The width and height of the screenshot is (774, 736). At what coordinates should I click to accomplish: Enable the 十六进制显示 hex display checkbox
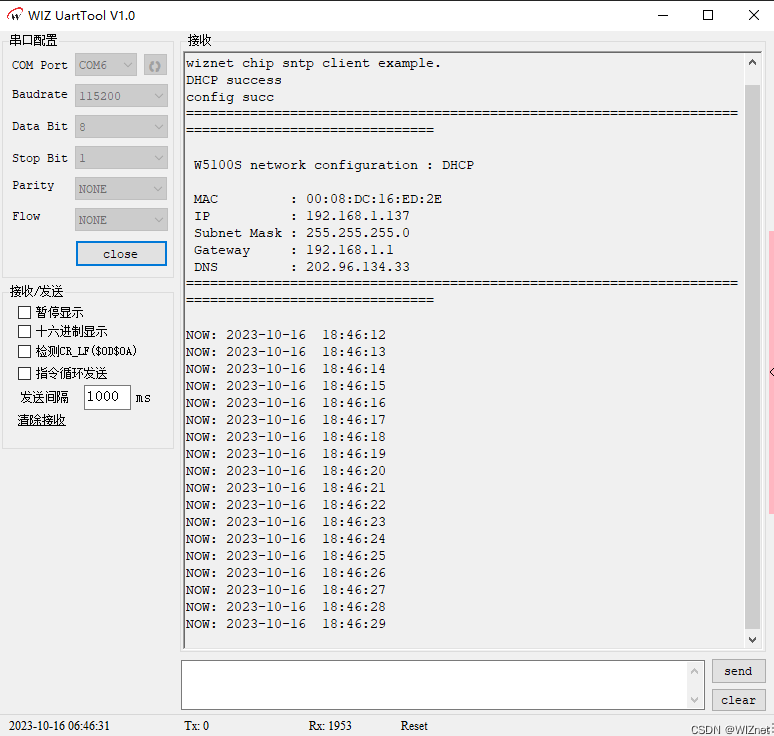[x=24, y=332]
